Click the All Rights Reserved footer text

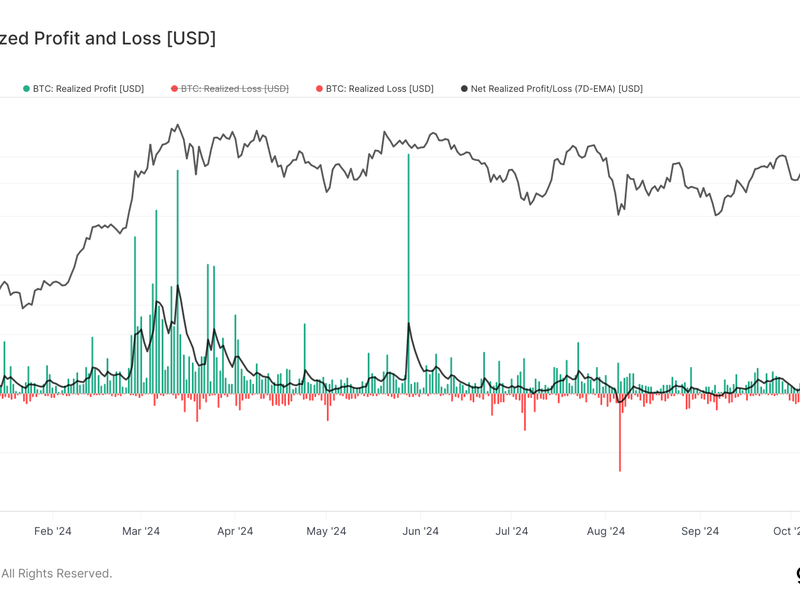click(57, 573)
